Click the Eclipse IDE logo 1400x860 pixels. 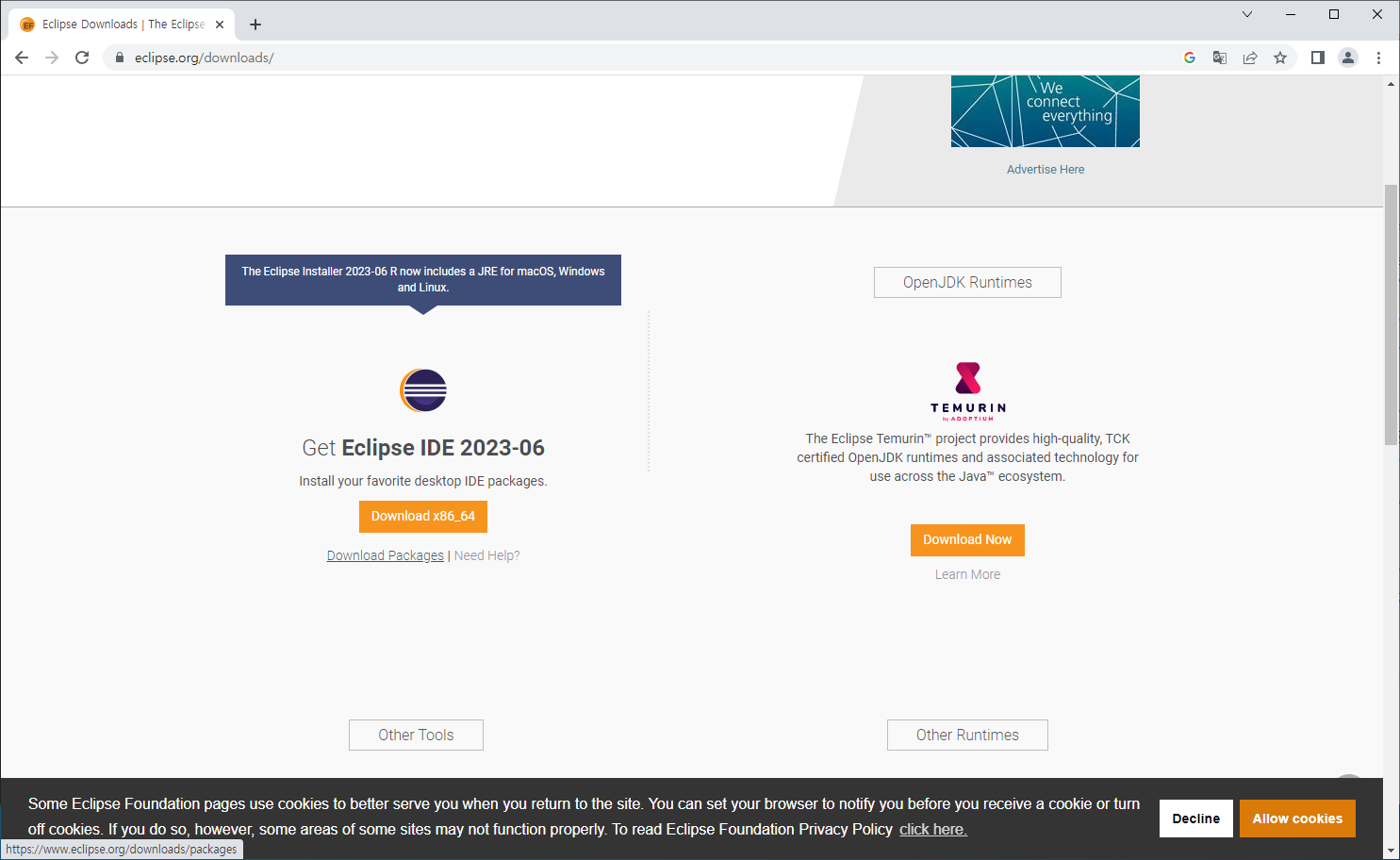point(423,390)
